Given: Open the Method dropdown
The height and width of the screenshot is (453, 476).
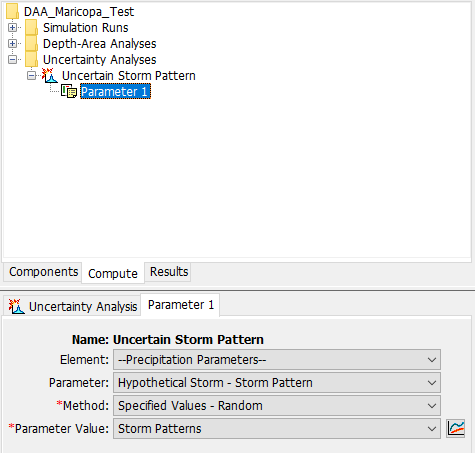Looking at the screenshot, I should click(x=277, y=406).
